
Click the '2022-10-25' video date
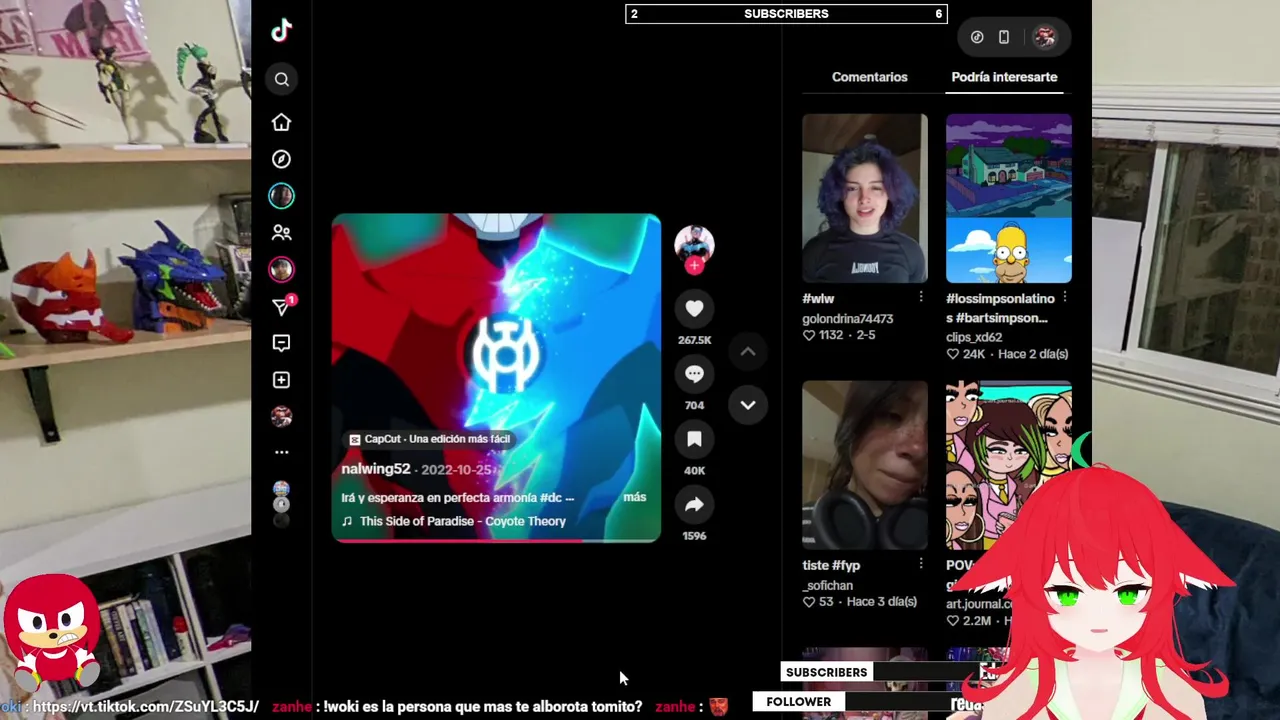click(x=457, y=470)
